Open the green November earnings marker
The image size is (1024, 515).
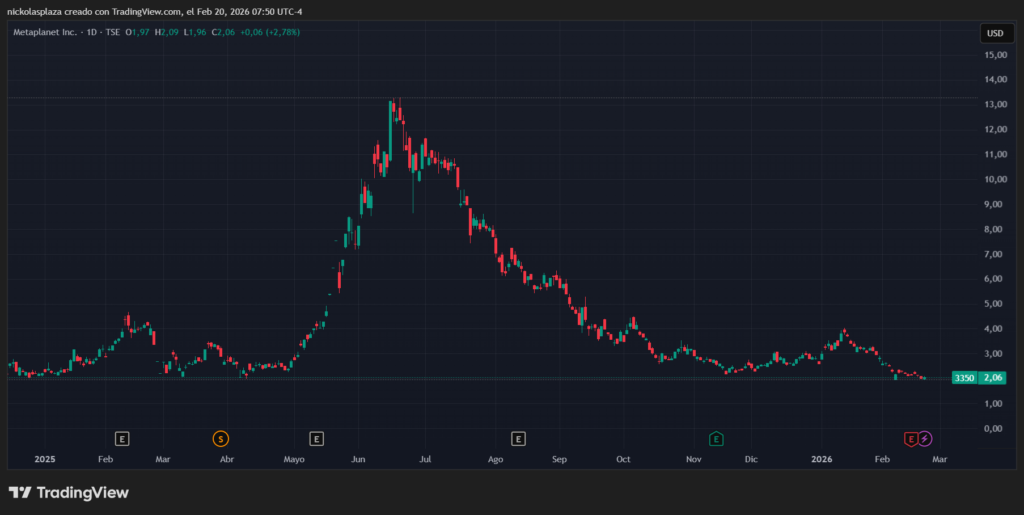(x=716, y=438)
